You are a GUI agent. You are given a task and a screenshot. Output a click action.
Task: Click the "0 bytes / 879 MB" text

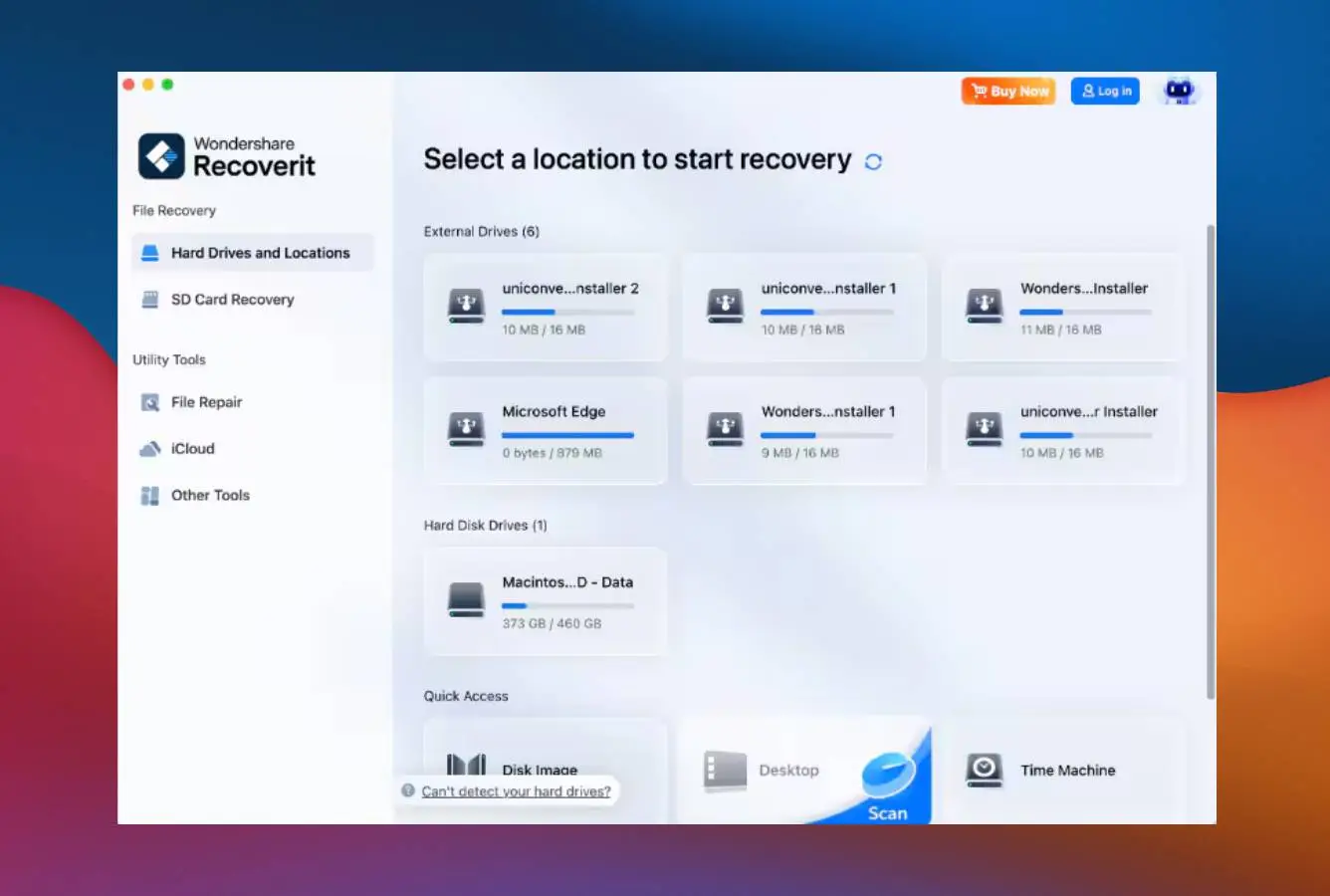(552, 453)
